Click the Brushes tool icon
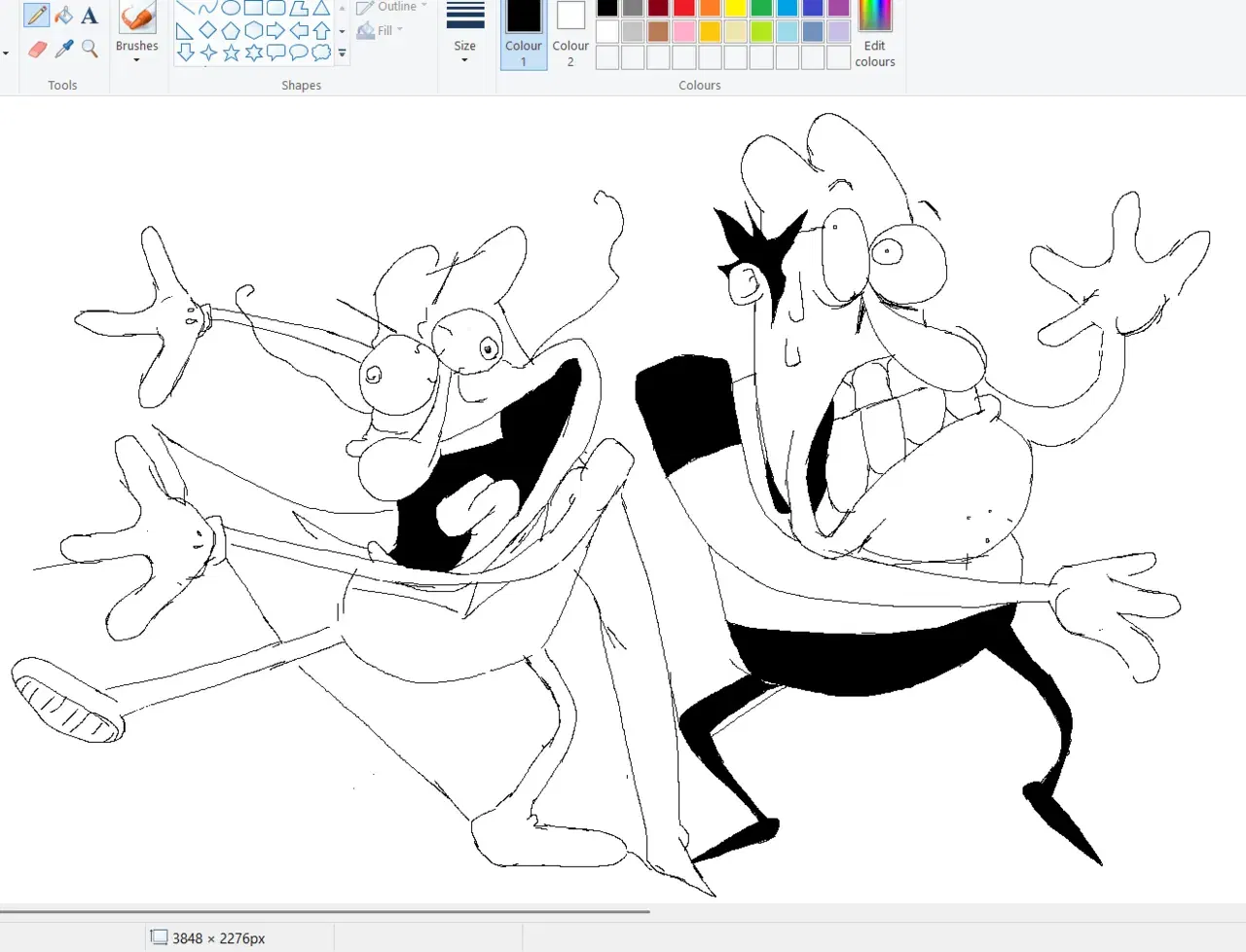The height and width of the screenshot is (952, 1246). click(x=137, y=18)
